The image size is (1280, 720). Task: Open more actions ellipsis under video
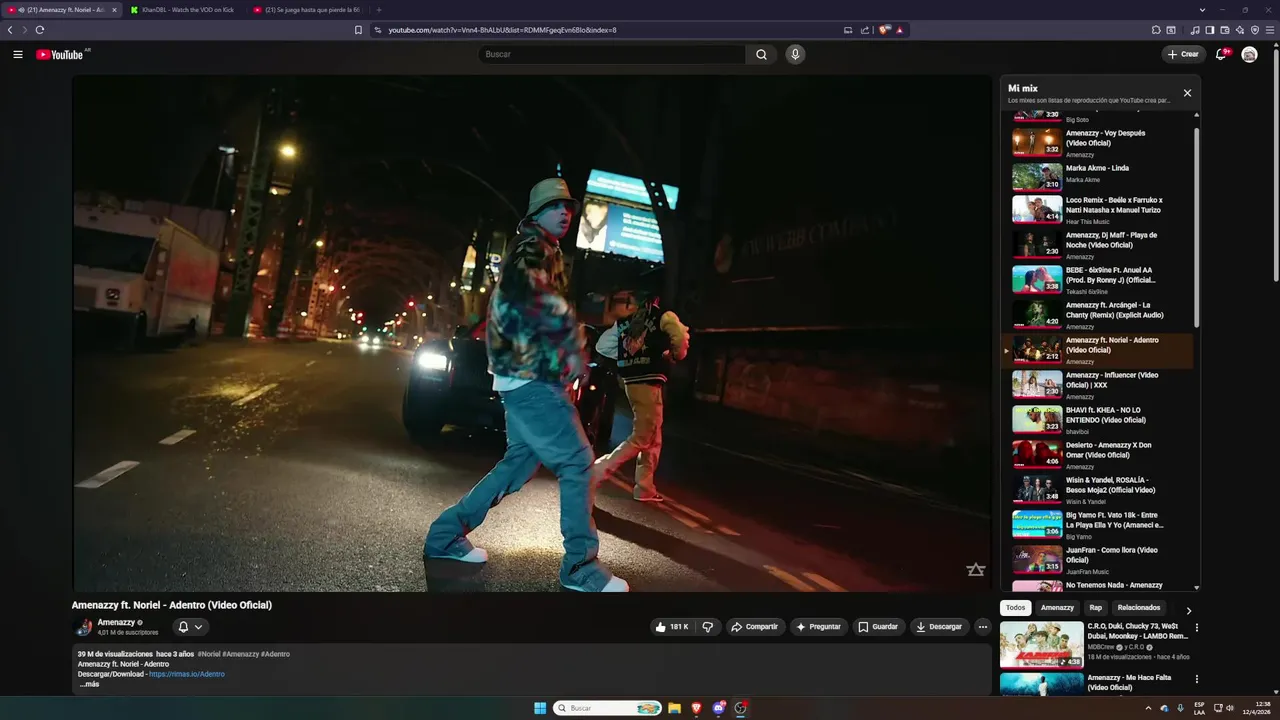[982, 627]
